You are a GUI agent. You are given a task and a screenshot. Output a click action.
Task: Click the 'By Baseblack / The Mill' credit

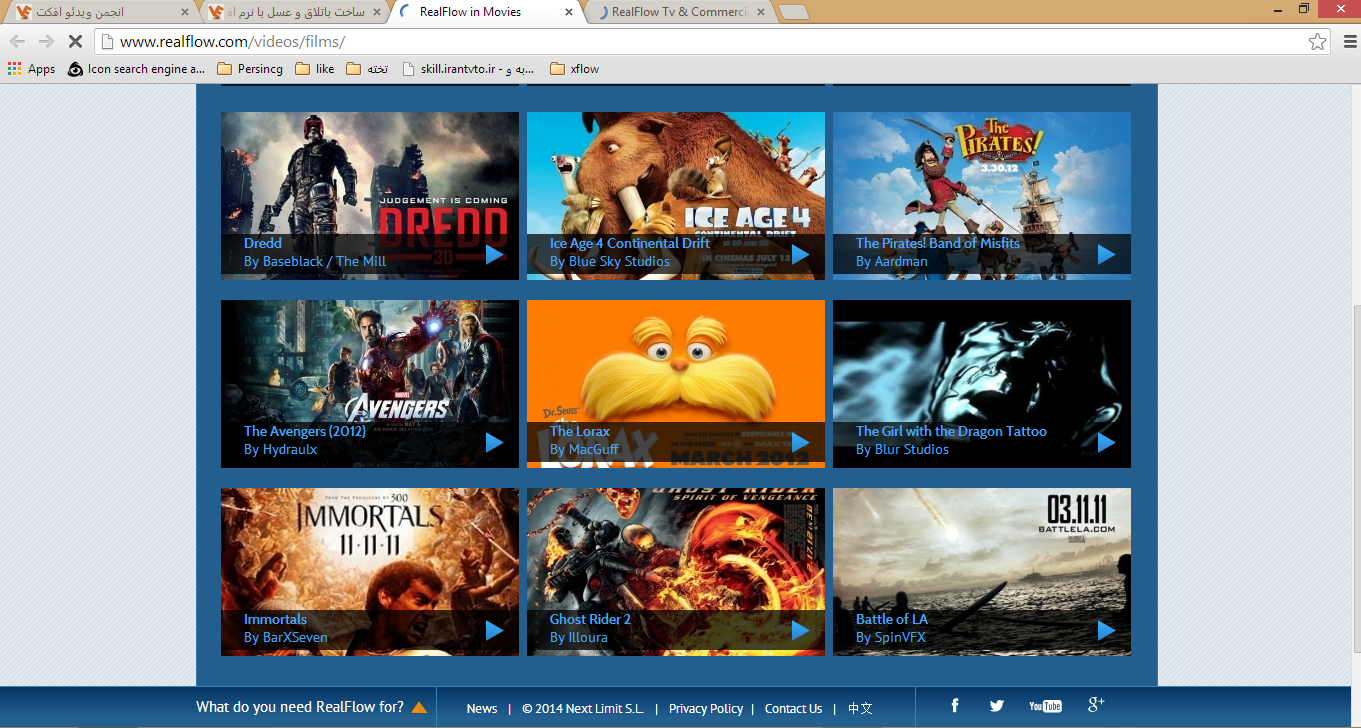tap(315, 261)
